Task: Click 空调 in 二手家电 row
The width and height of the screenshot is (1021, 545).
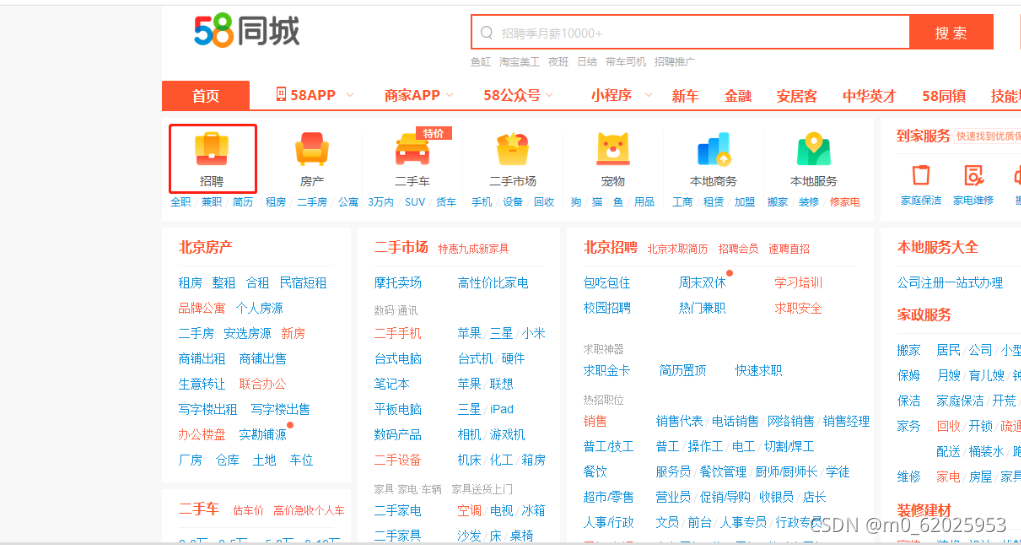Action: coord(469,510)
